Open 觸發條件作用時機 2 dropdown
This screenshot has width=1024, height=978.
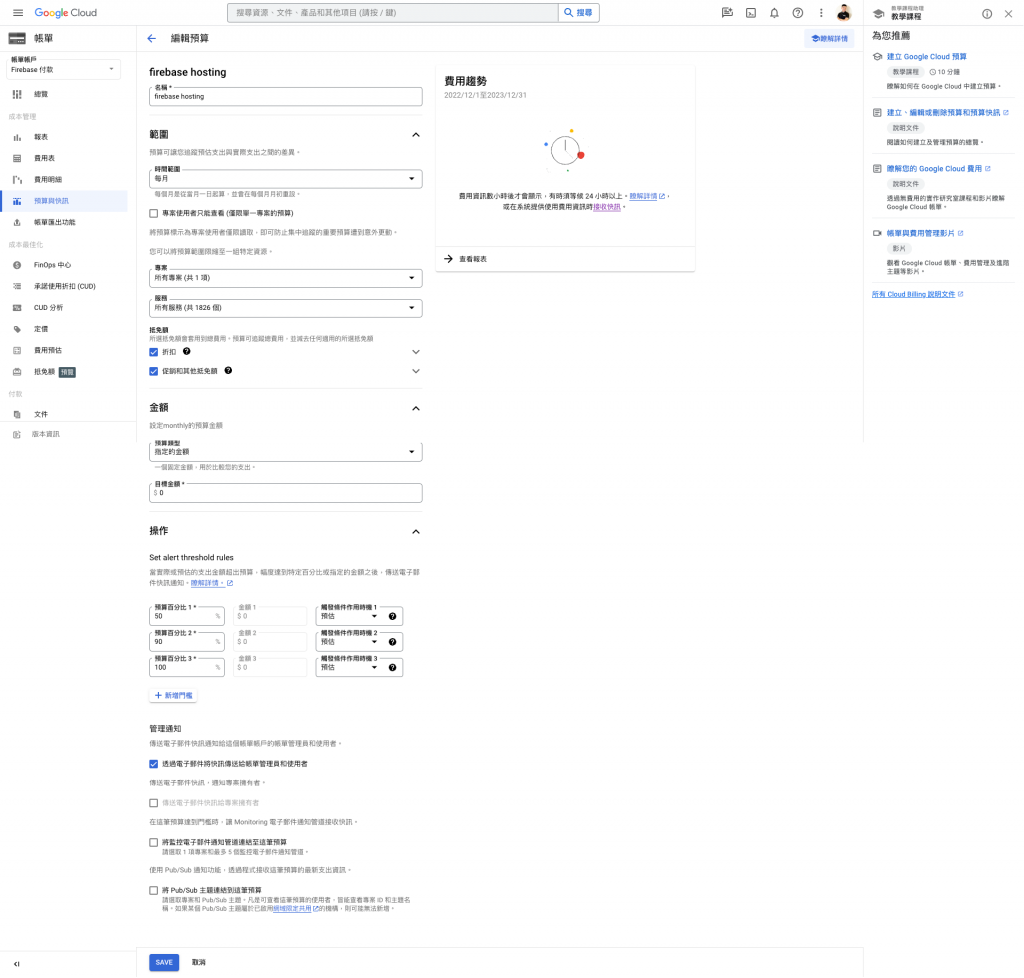tap(350, 642)
